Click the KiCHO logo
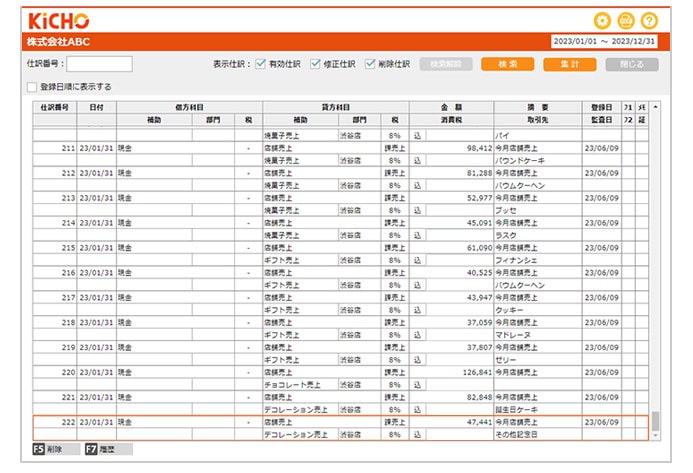Viewport: 693px width, 473px height. click(x=59, y=20)
